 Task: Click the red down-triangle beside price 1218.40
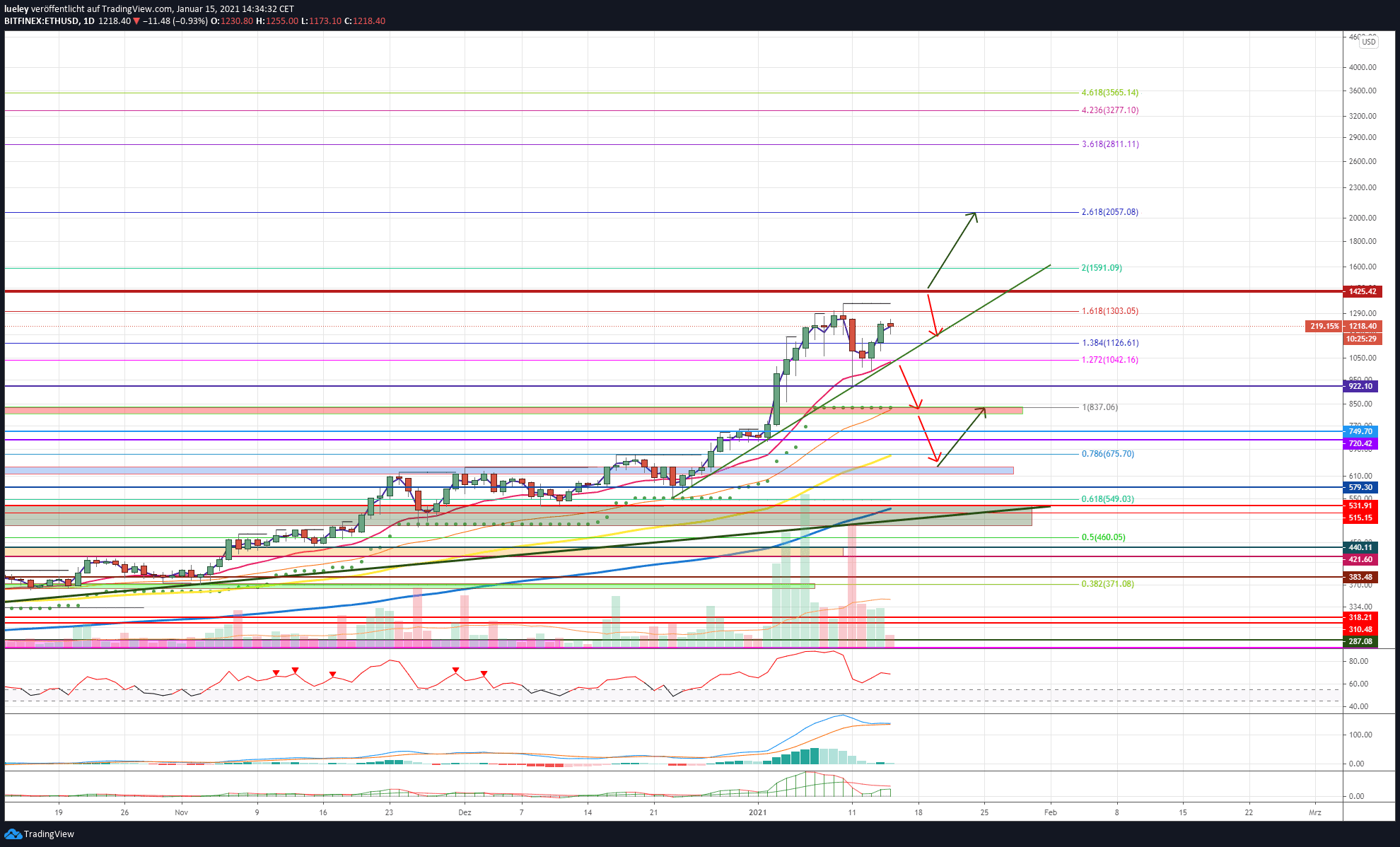(136, 21)
